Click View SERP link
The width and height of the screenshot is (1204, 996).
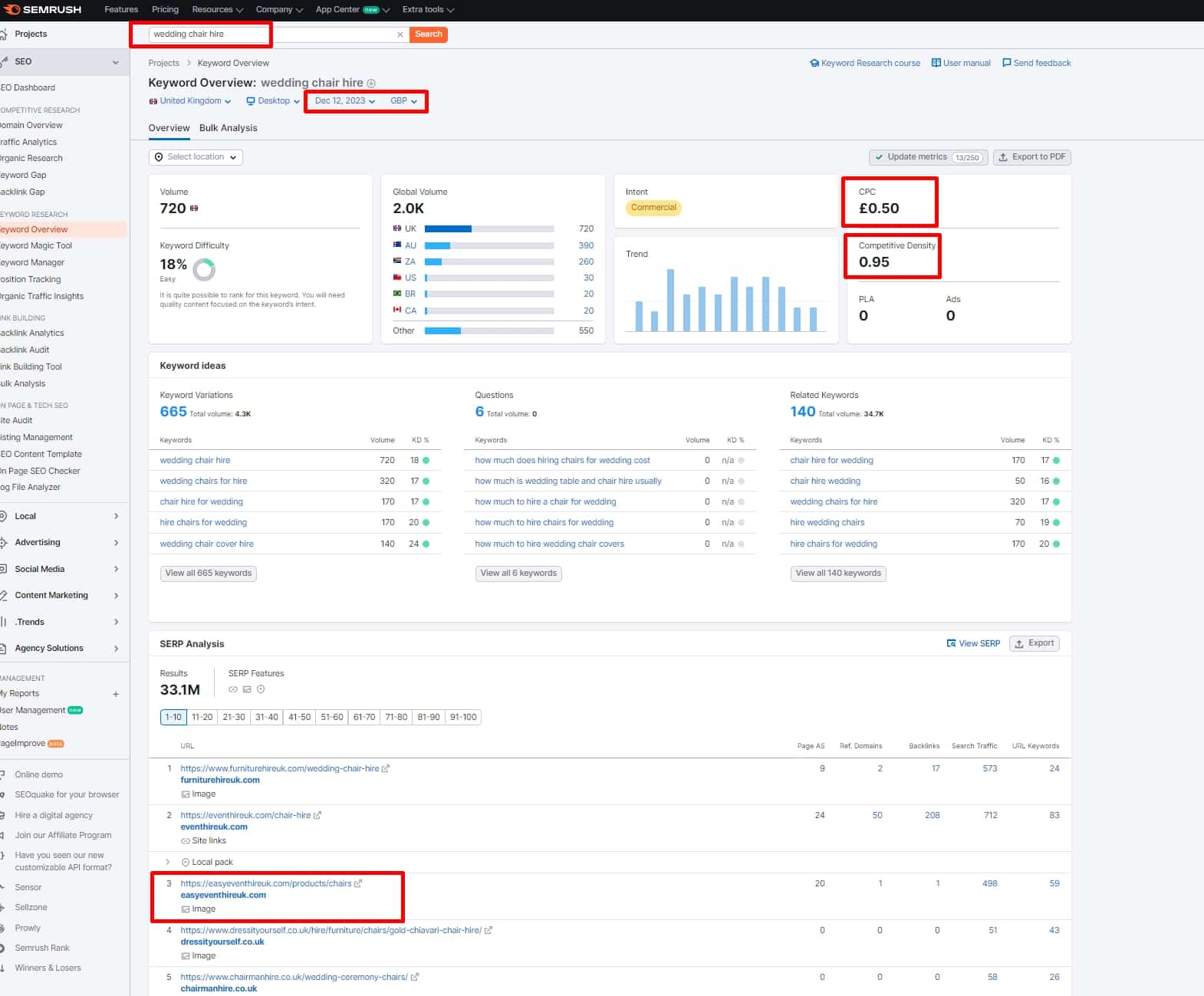pyautogui.click(x=973, y=643)
